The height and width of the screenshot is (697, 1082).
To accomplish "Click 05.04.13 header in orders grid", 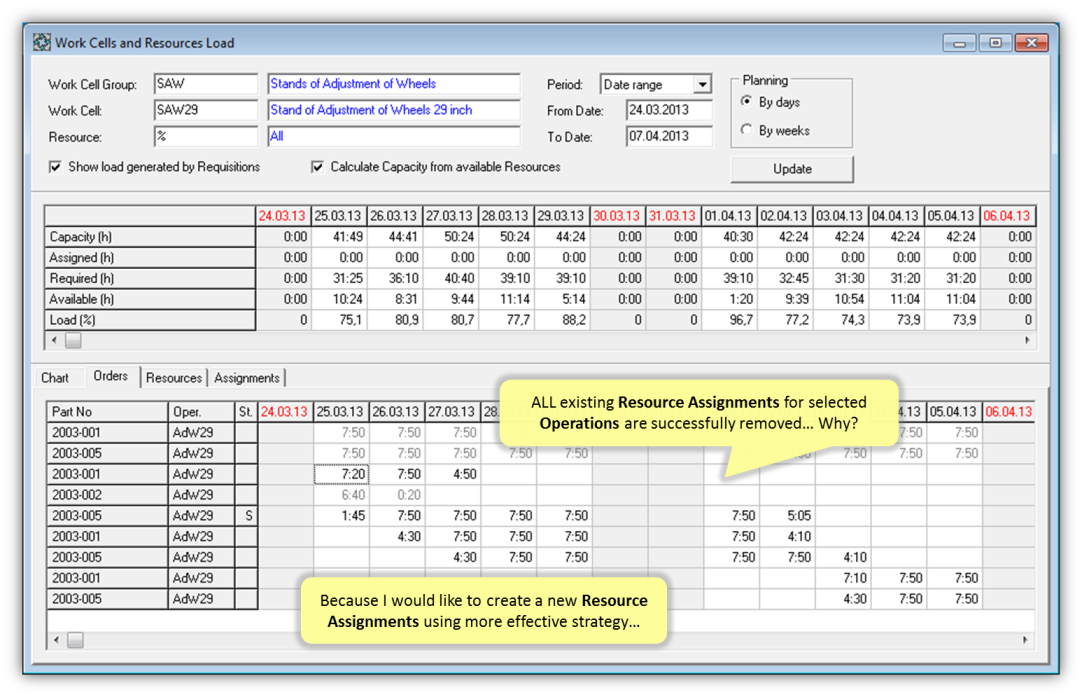I will [954, 412].
